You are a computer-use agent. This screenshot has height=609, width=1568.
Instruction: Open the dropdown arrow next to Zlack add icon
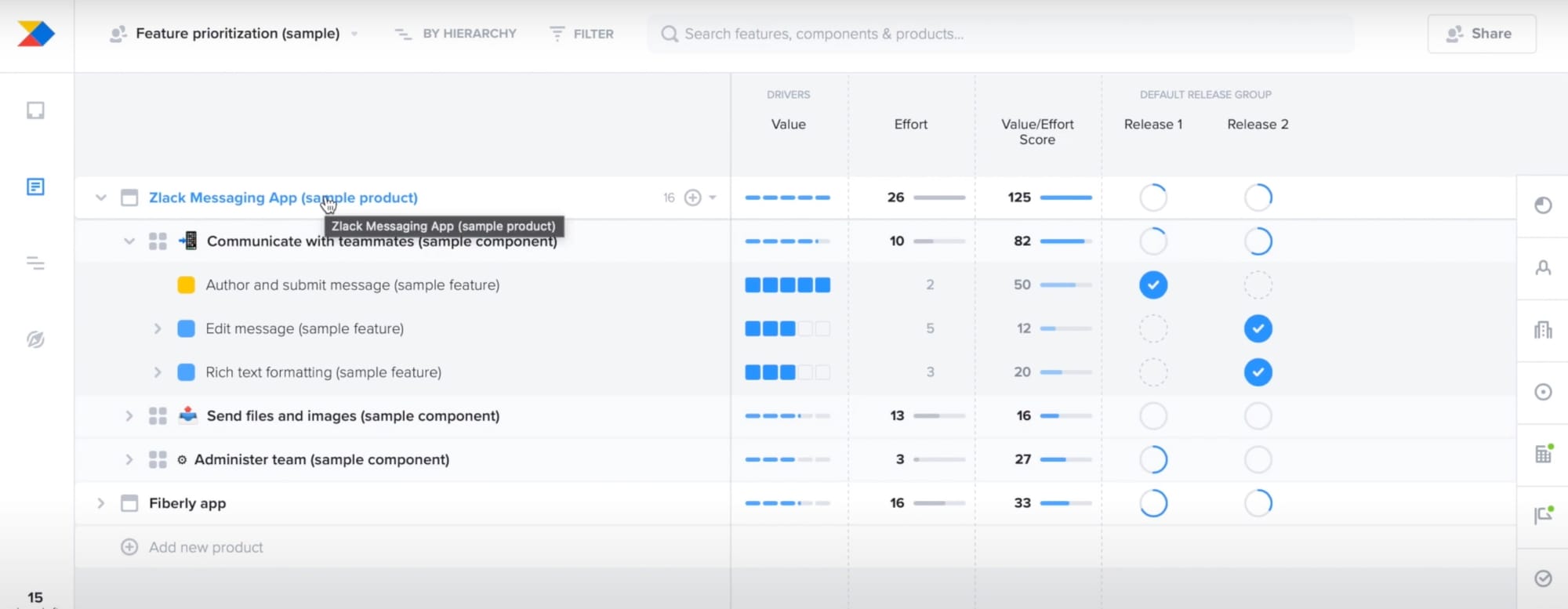coord(713,198)
